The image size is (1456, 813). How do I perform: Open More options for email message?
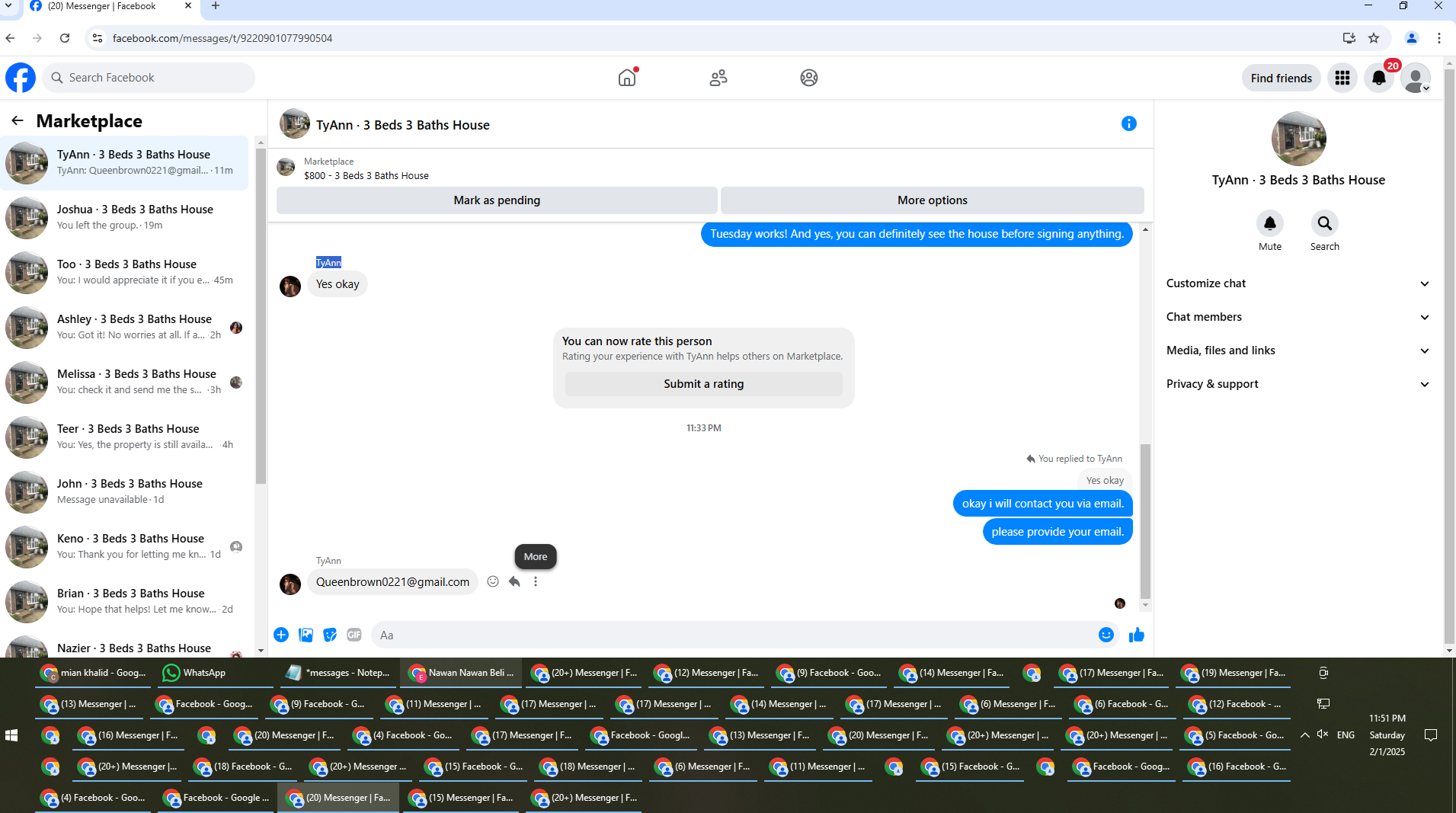coord(536,581)
